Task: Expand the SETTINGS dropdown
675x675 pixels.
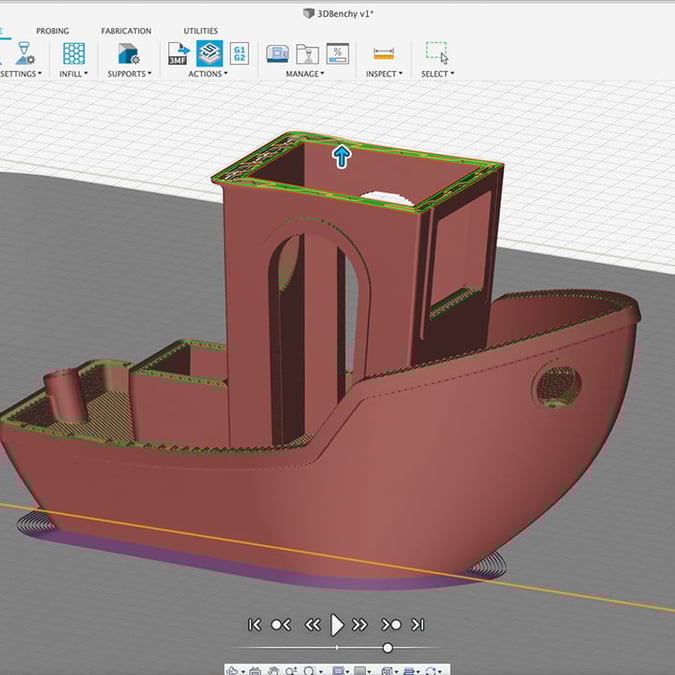Action: 22,74
